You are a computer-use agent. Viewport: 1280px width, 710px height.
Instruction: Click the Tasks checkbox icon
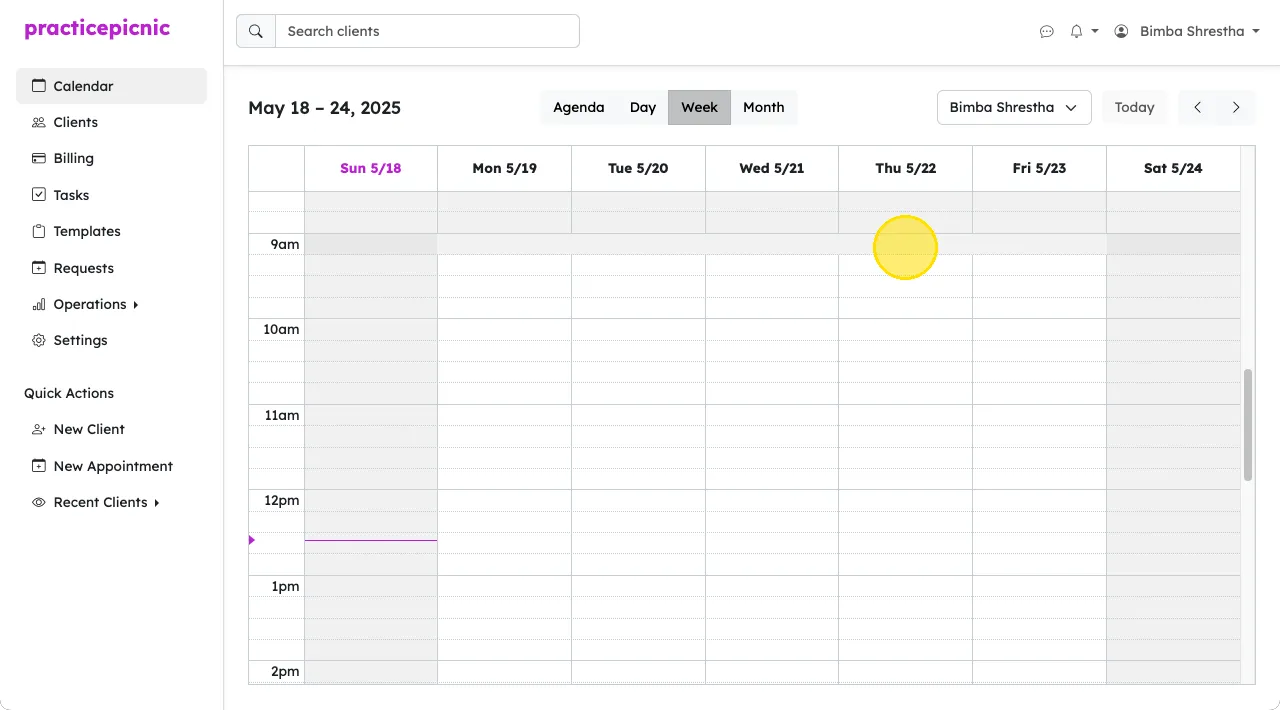[39, 195]
